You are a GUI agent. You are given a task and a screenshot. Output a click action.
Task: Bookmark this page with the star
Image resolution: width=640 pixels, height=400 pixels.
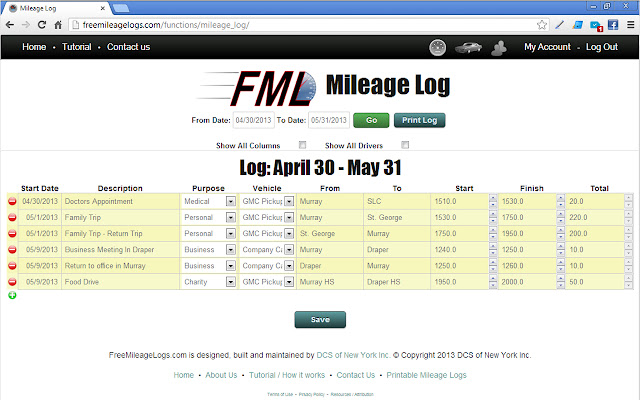542,25
